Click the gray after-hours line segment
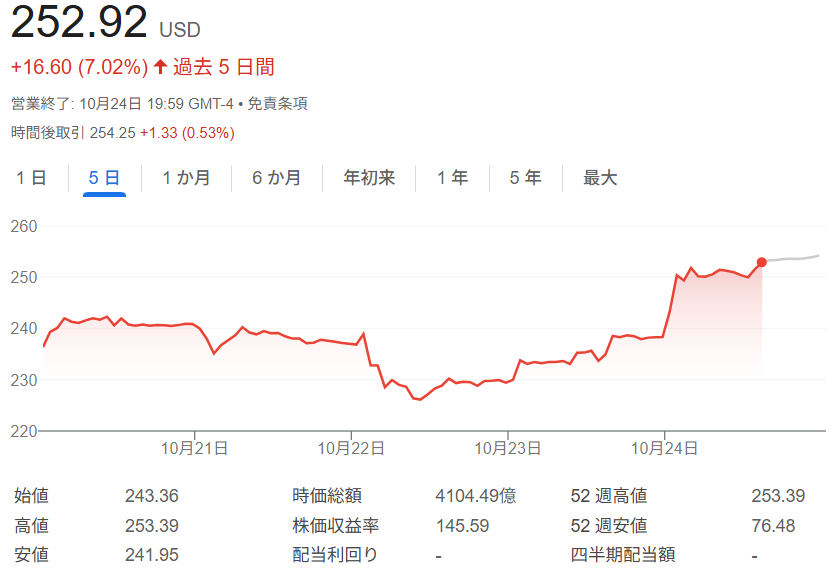837x571 pixels. point(795,259)
